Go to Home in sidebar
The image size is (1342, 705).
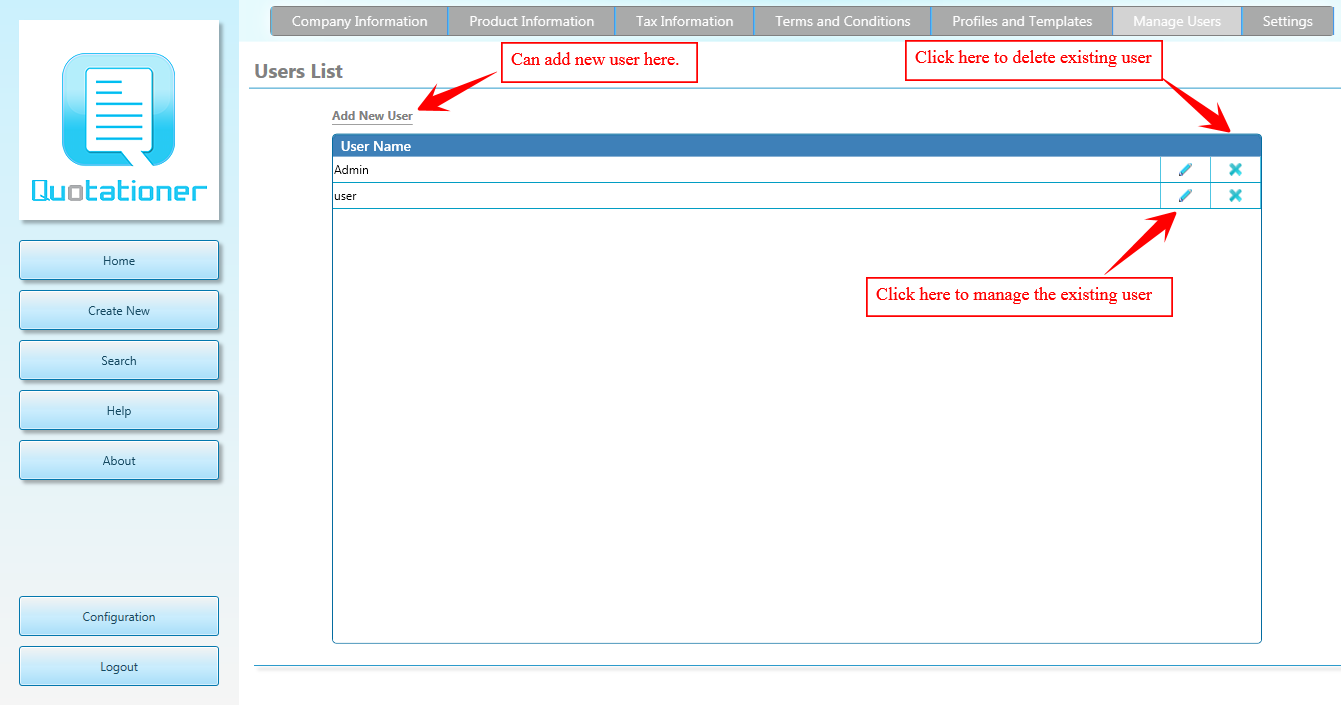click(x=119, y=260)
